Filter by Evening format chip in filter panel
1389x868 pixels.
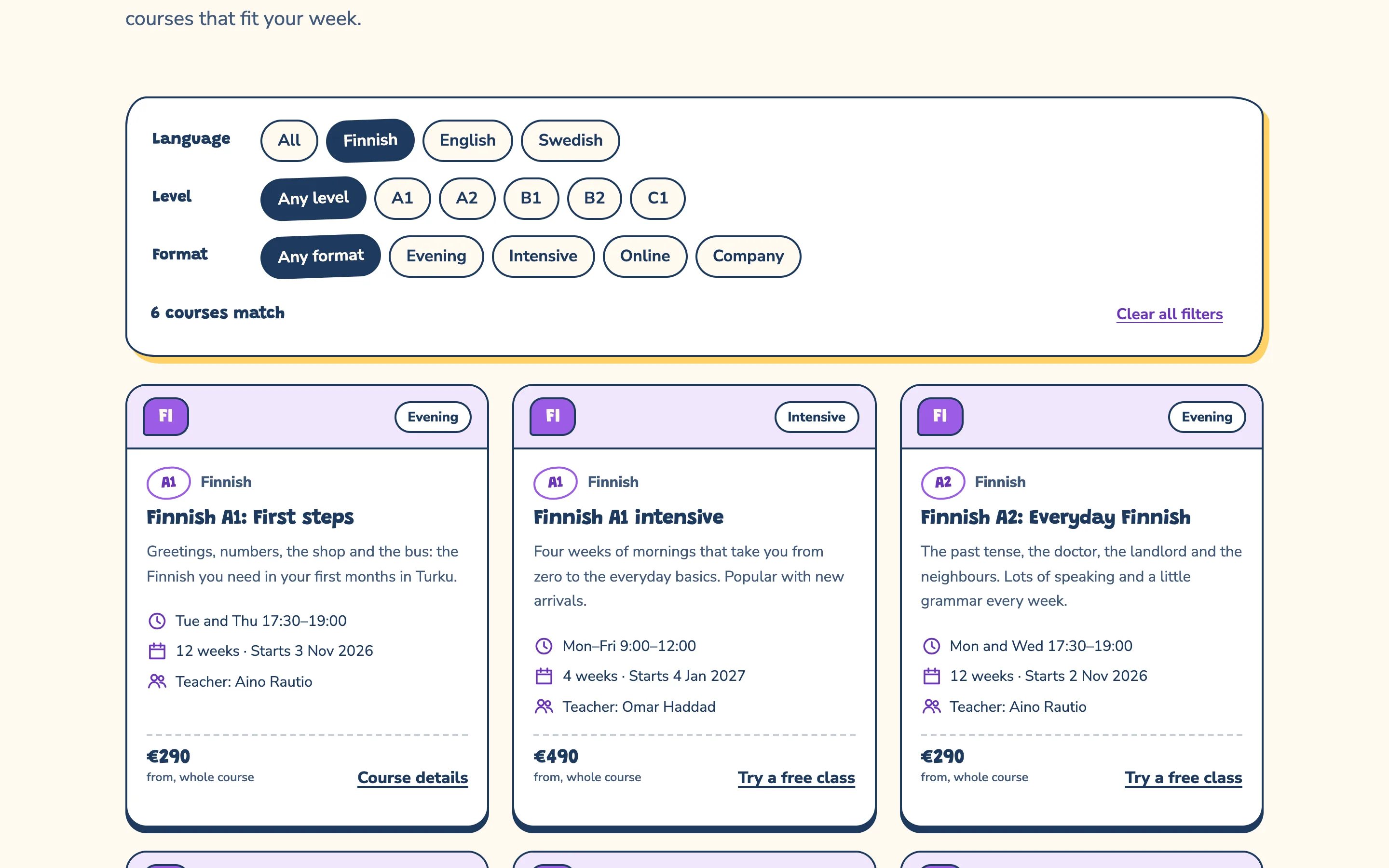[x=436, y=257]
